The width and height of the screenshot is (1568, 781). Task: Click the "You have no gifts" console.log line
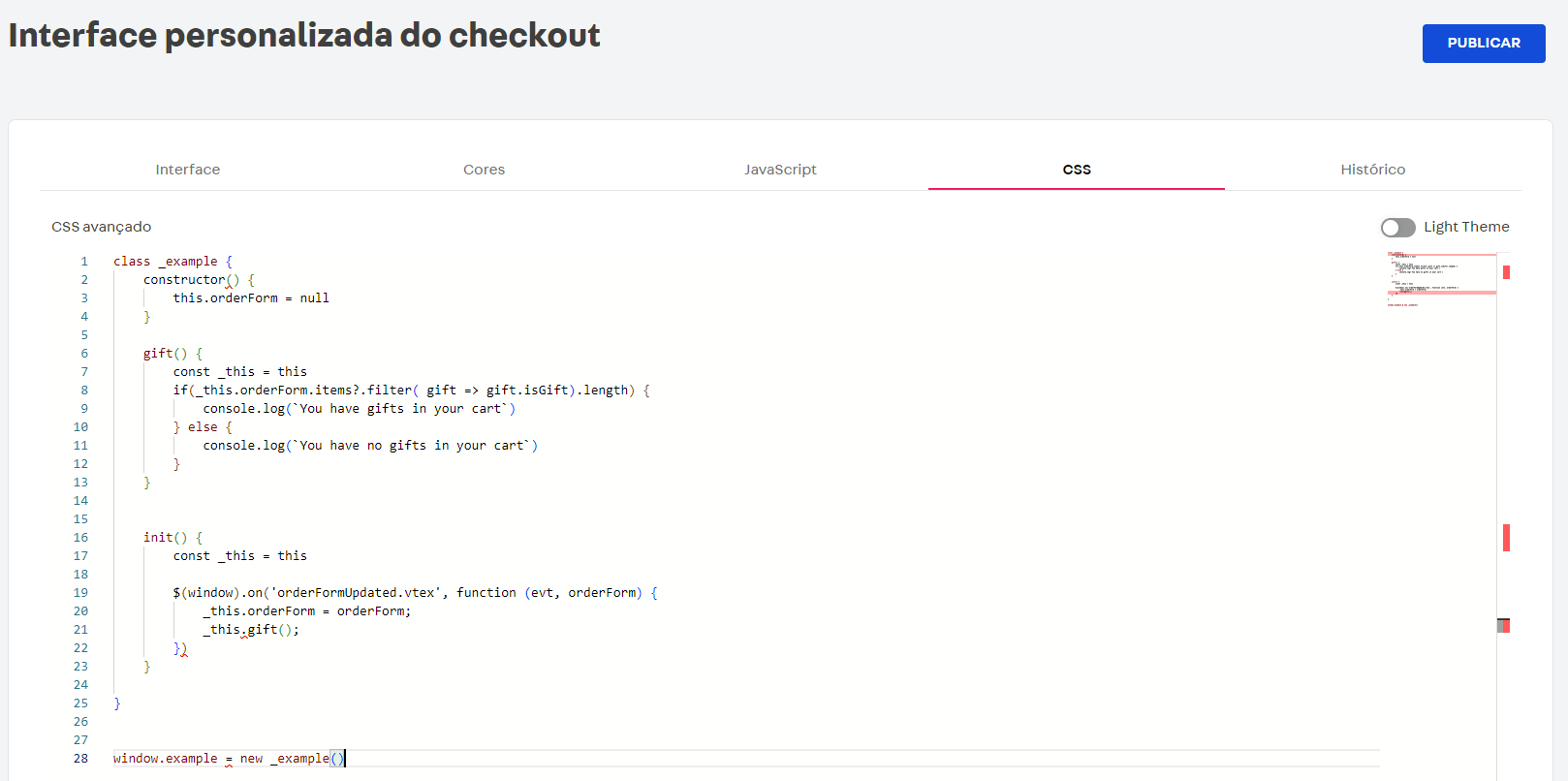[368, 446]
